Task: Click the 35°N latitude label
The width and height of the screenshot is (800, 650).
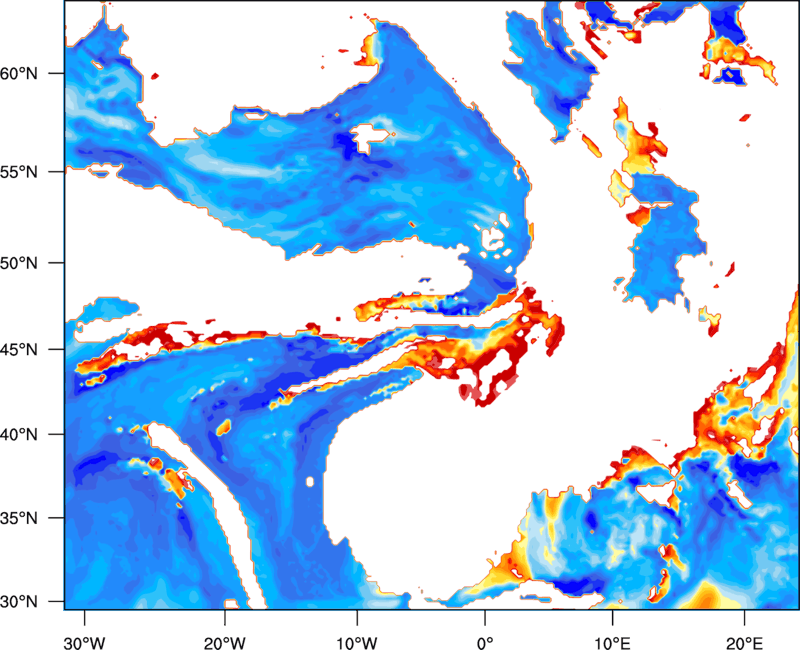Action: [x=19, y=518]
